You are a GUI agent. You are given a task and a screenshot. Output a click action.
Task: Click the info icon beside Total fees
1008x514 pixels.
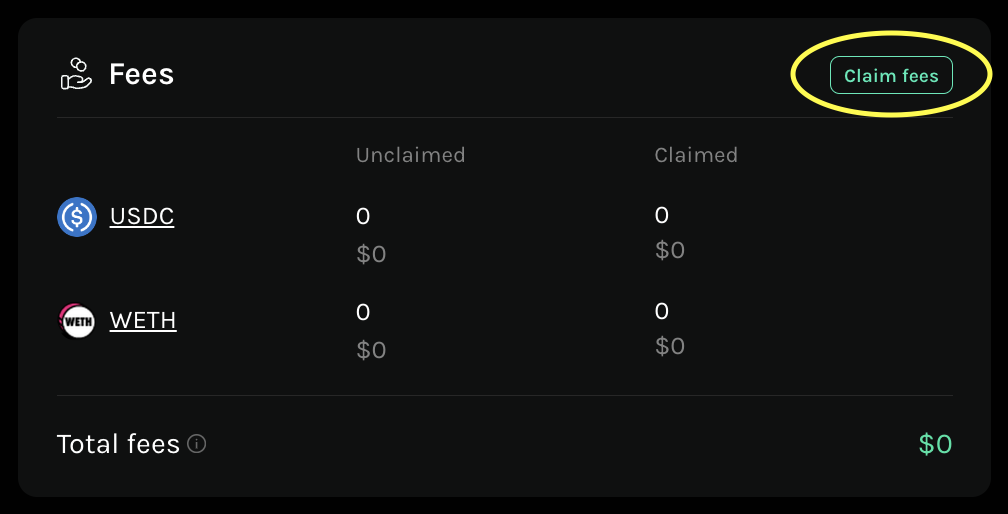(x=197, y=444)
